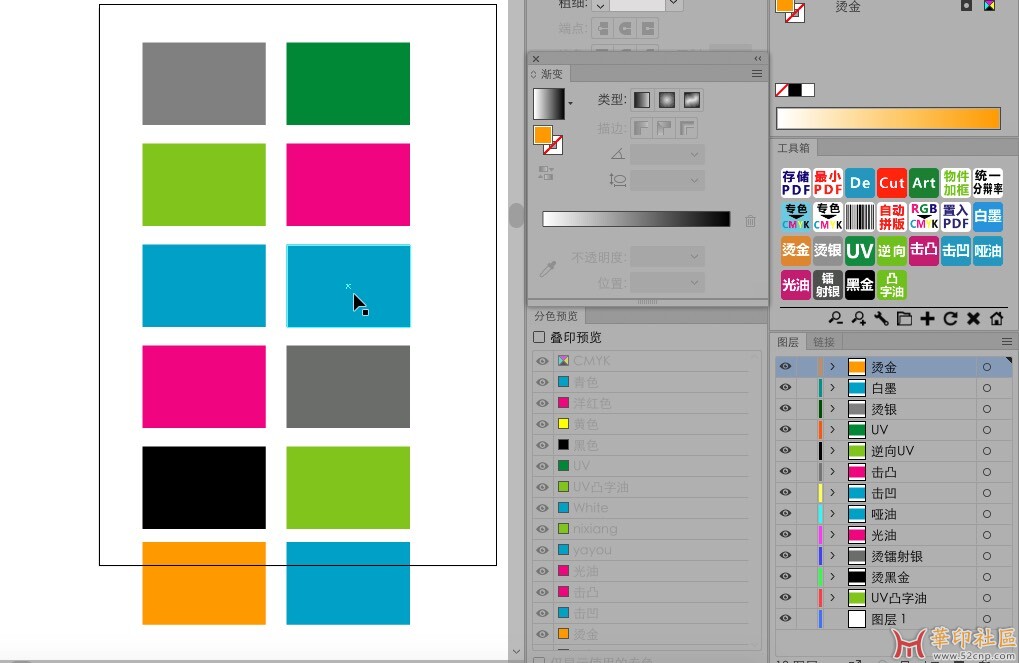Hide the 白墨 layer with eye icon
Viewport: 1019px width, 663px height.
point(785,388)
